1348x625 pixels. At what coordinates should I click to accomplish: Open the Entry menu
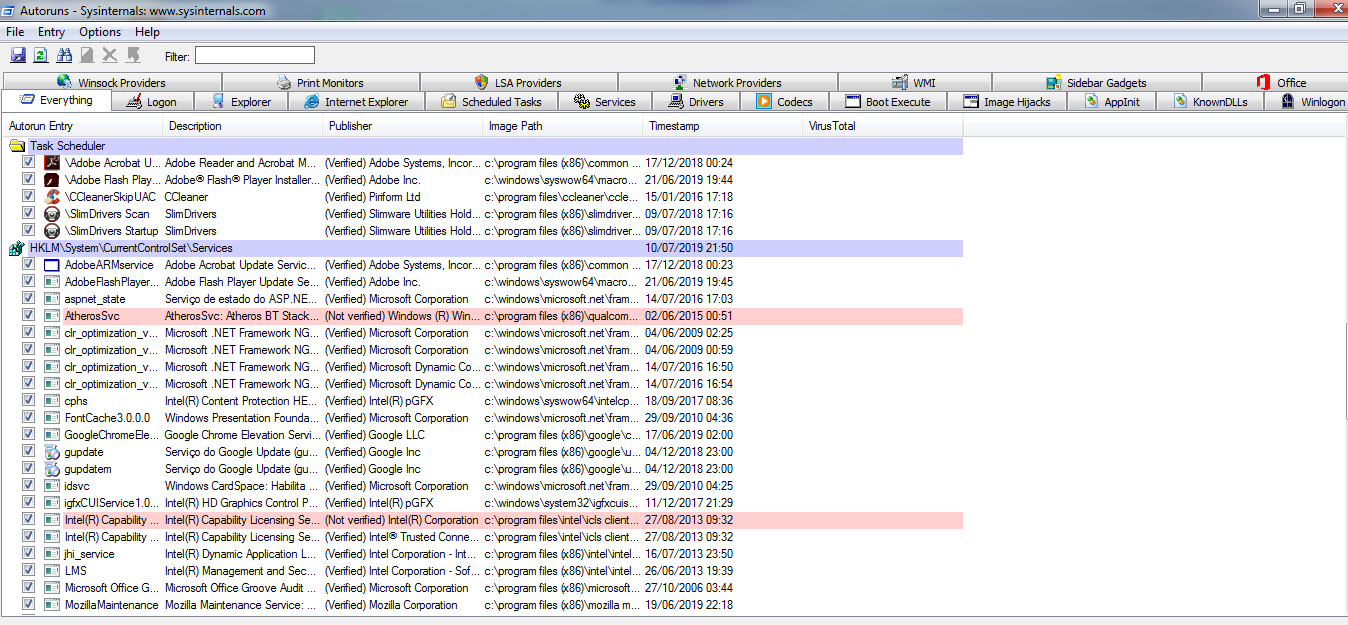pos(51,32)
